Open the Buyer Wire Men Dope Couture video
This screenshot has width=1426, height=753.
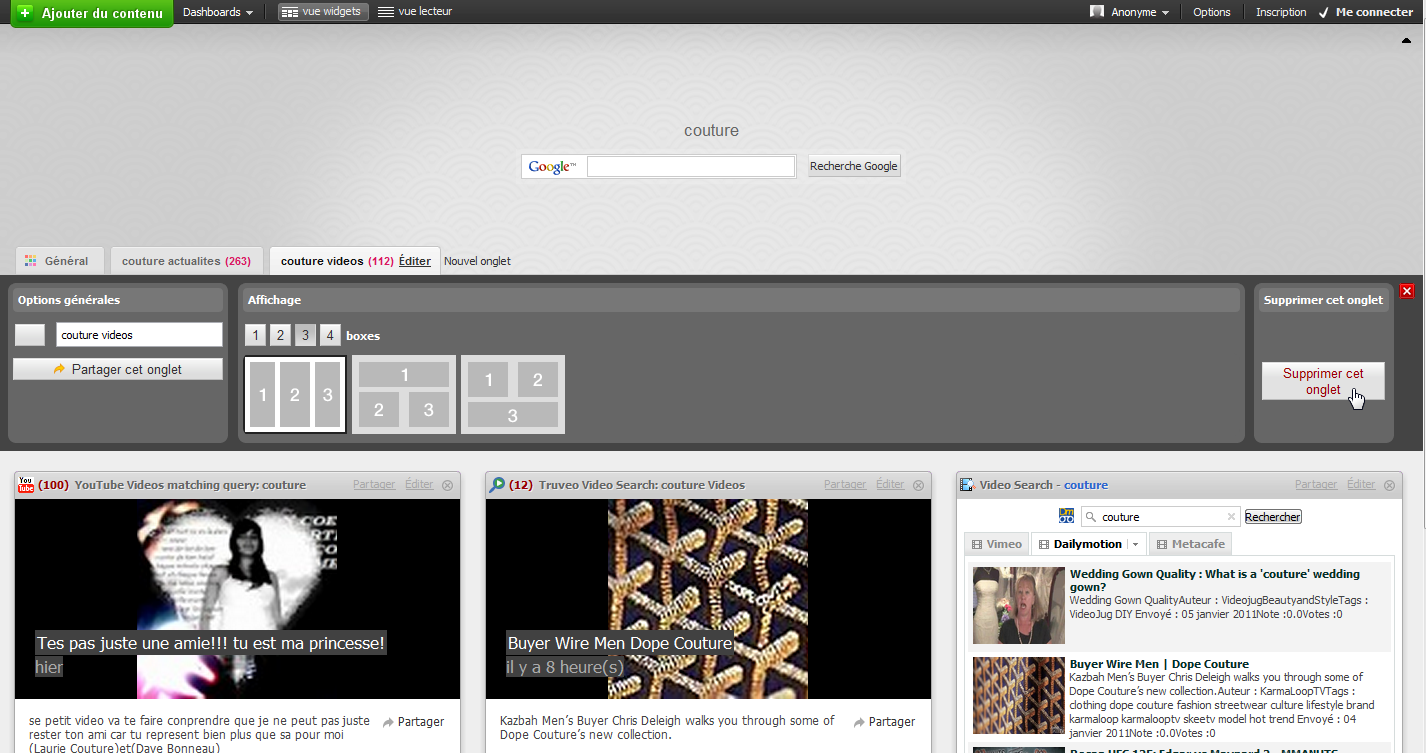tap(620, 643)
